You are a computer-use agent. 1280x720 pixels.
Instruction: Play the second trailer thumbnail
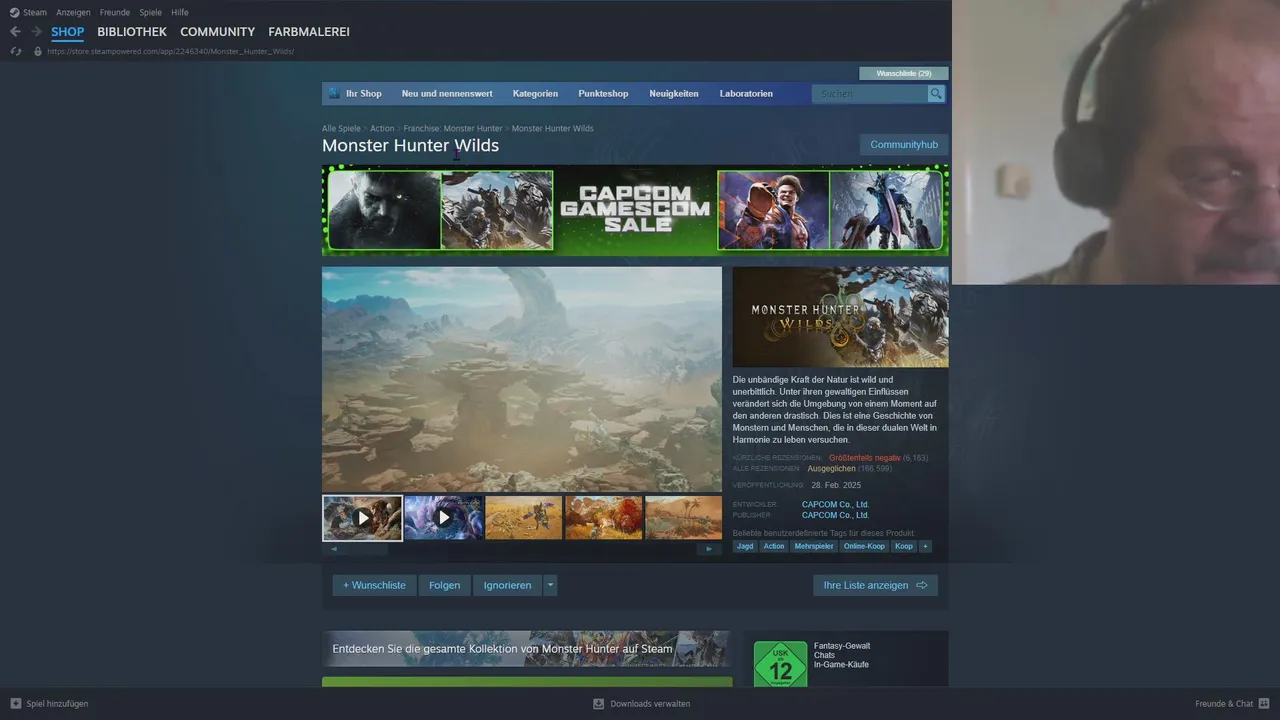[x=443, y=518]
